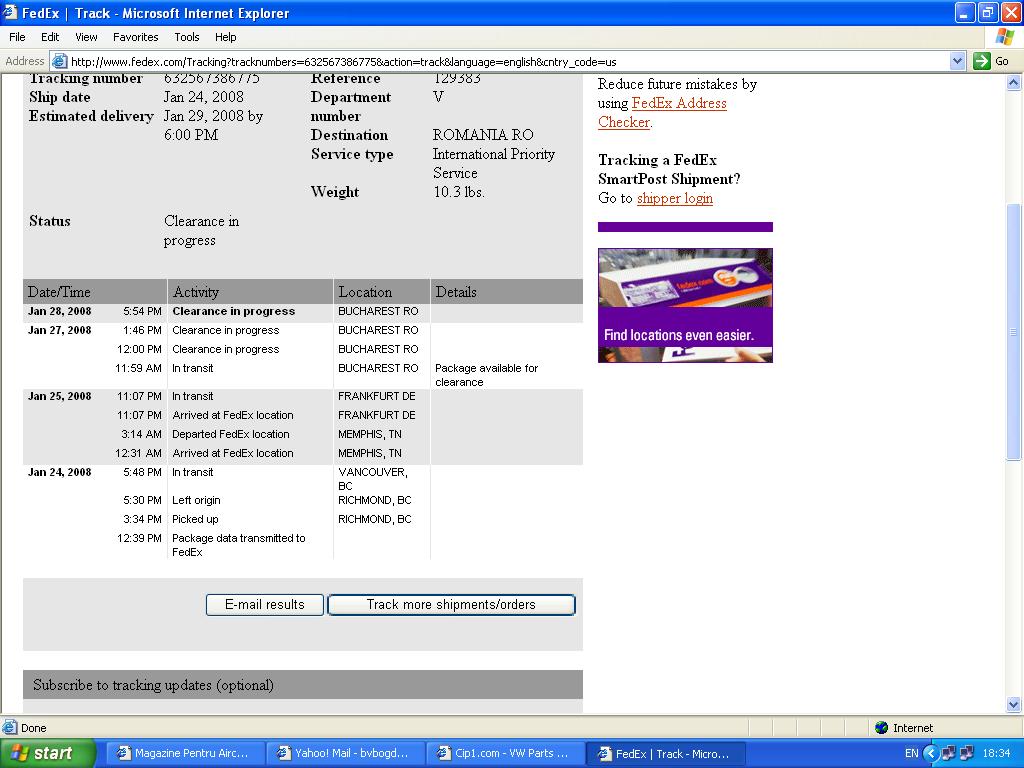Click International Priority Service text

[x=494, y=163]
